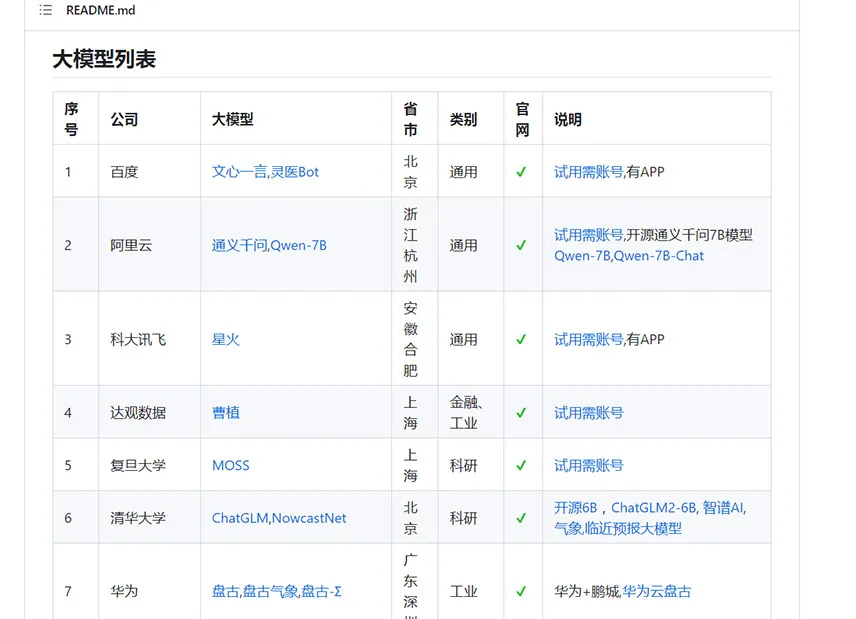Image resolution: width=856 pixels, height=619 pixels.
Task: Open the 灵医Bot model link
Action: (295, 172)
